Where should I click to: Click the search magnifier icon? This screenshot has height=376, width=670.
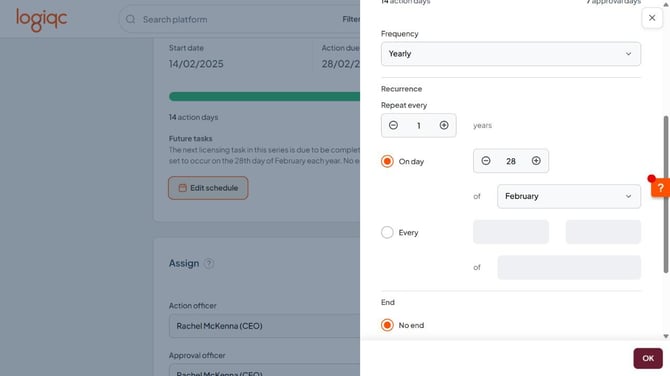131,20
